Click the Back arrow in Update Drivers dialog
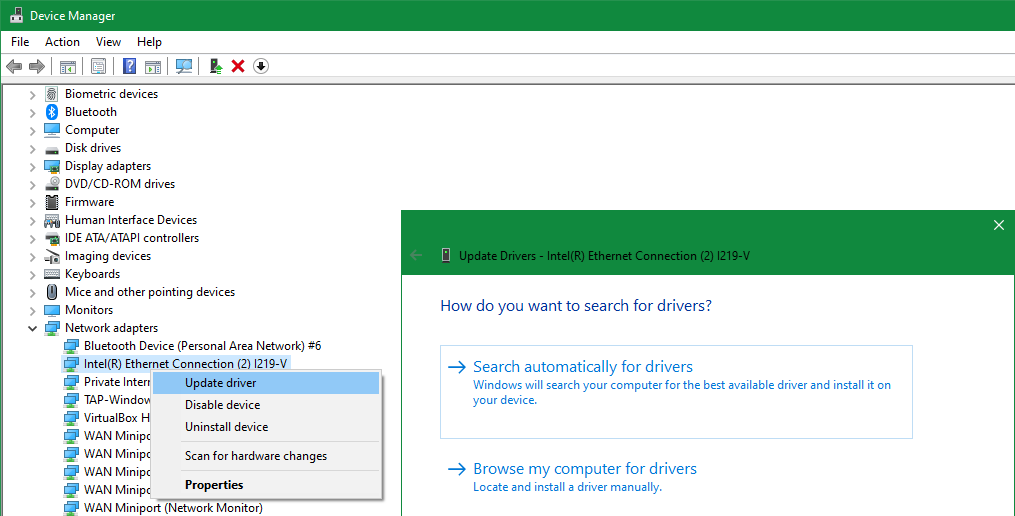 tap(417, 256)
